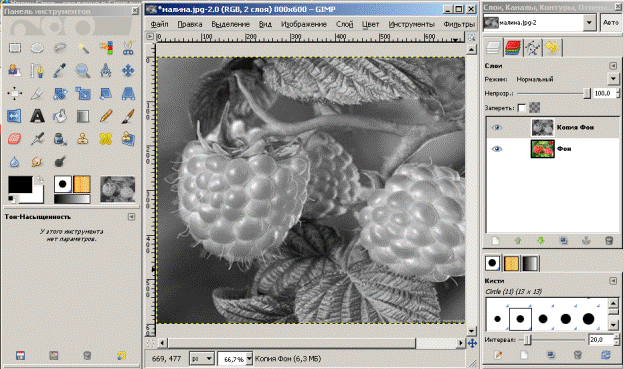Image resolution: width=624 pixels, height=369 pixels.
Task: Select the Scale tool
Action: point(83,94)
